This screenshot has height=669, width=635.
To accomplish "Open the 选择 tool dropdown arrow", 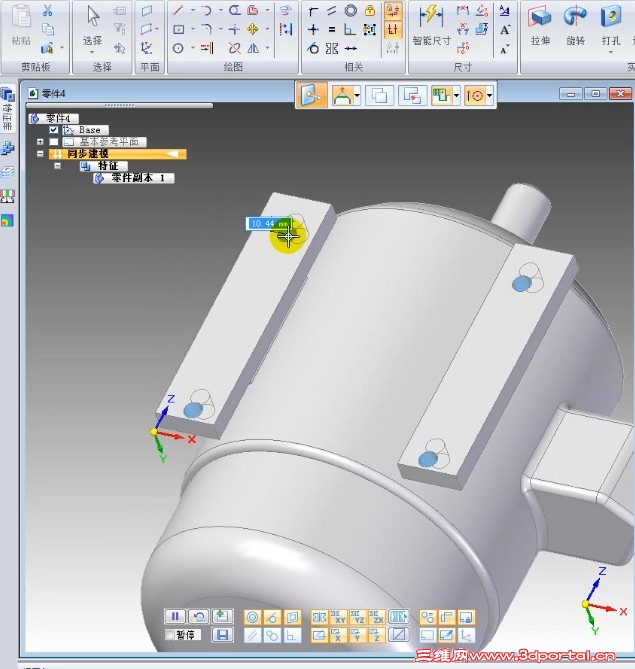I will (93, 52).
